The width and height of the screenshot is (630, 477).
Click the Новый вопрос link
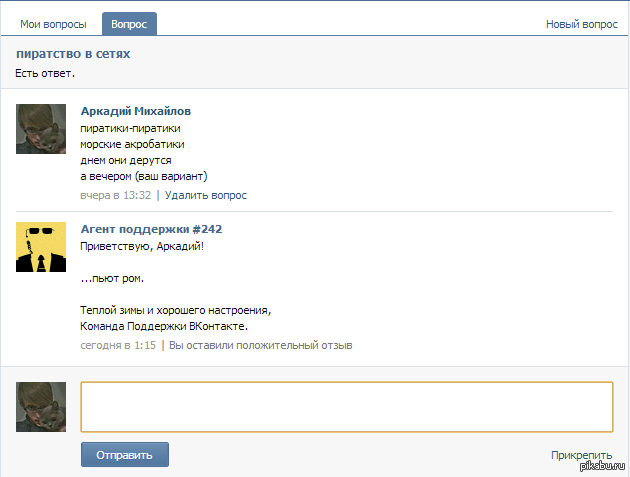point(581,24)
